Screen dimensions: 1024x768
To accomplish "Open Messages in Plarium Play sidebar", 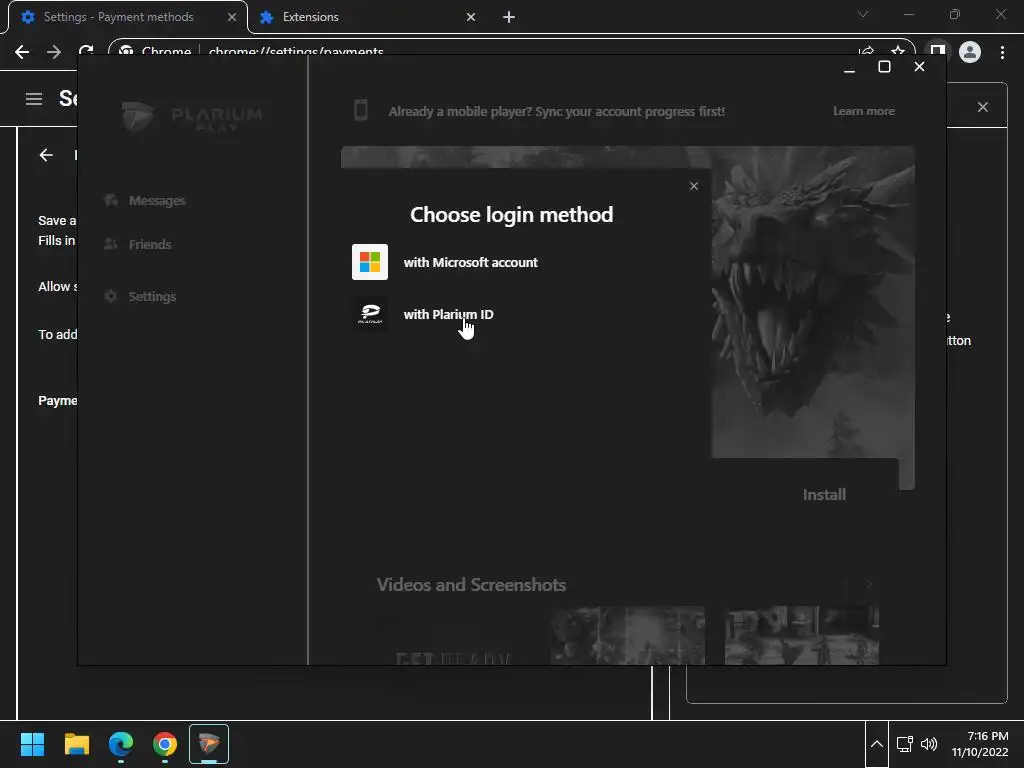I will pyautogui.click(x=157, y=200).
